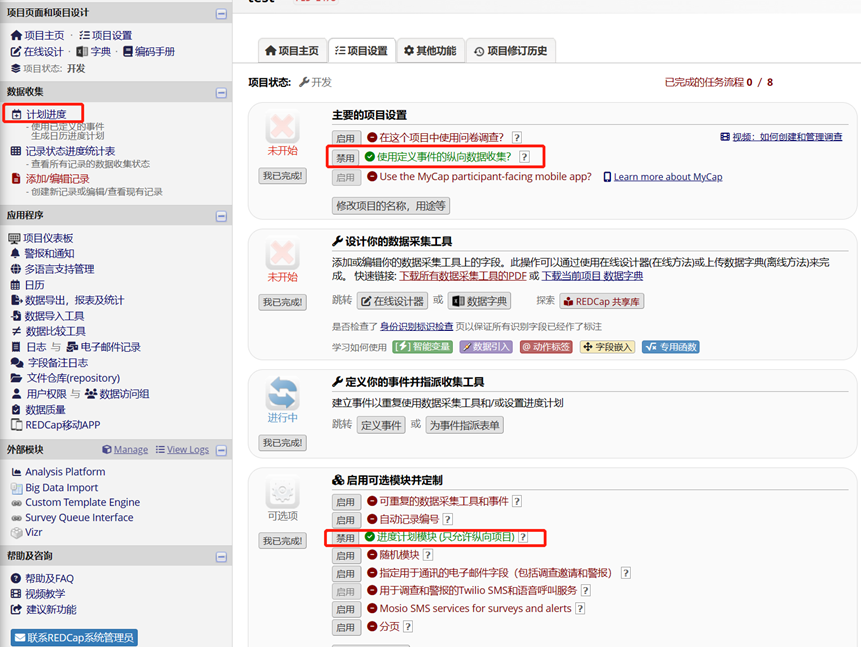Click the yellow 字段嵌入 badge

(607, 347)
